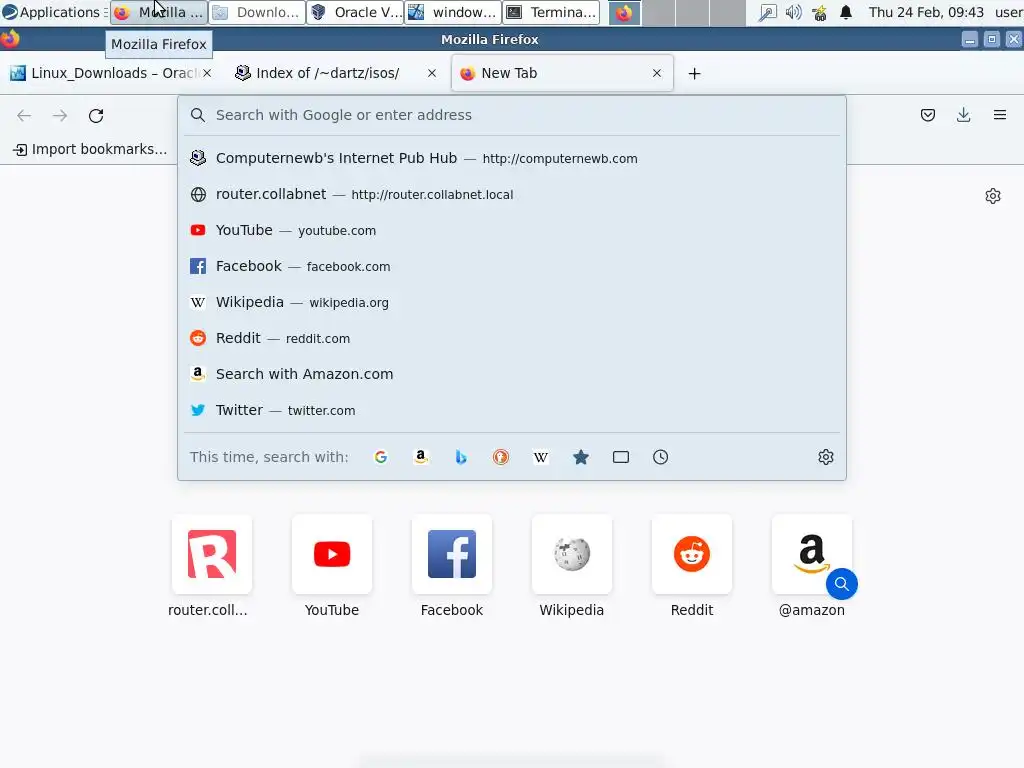1024x768 pixels.
Task: Search this time with Wikipedia icon
Action: [x=541, y=457]
